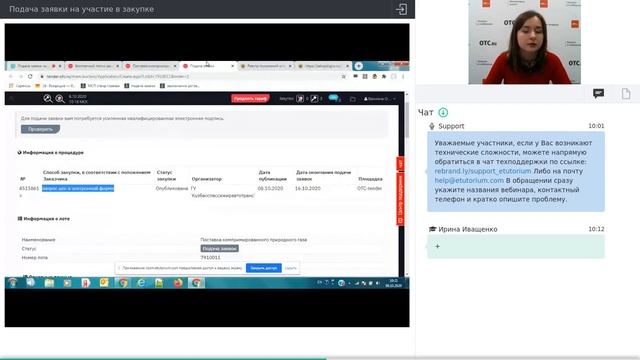Click the Информация о лоте heading

click(x=44, y=219)
